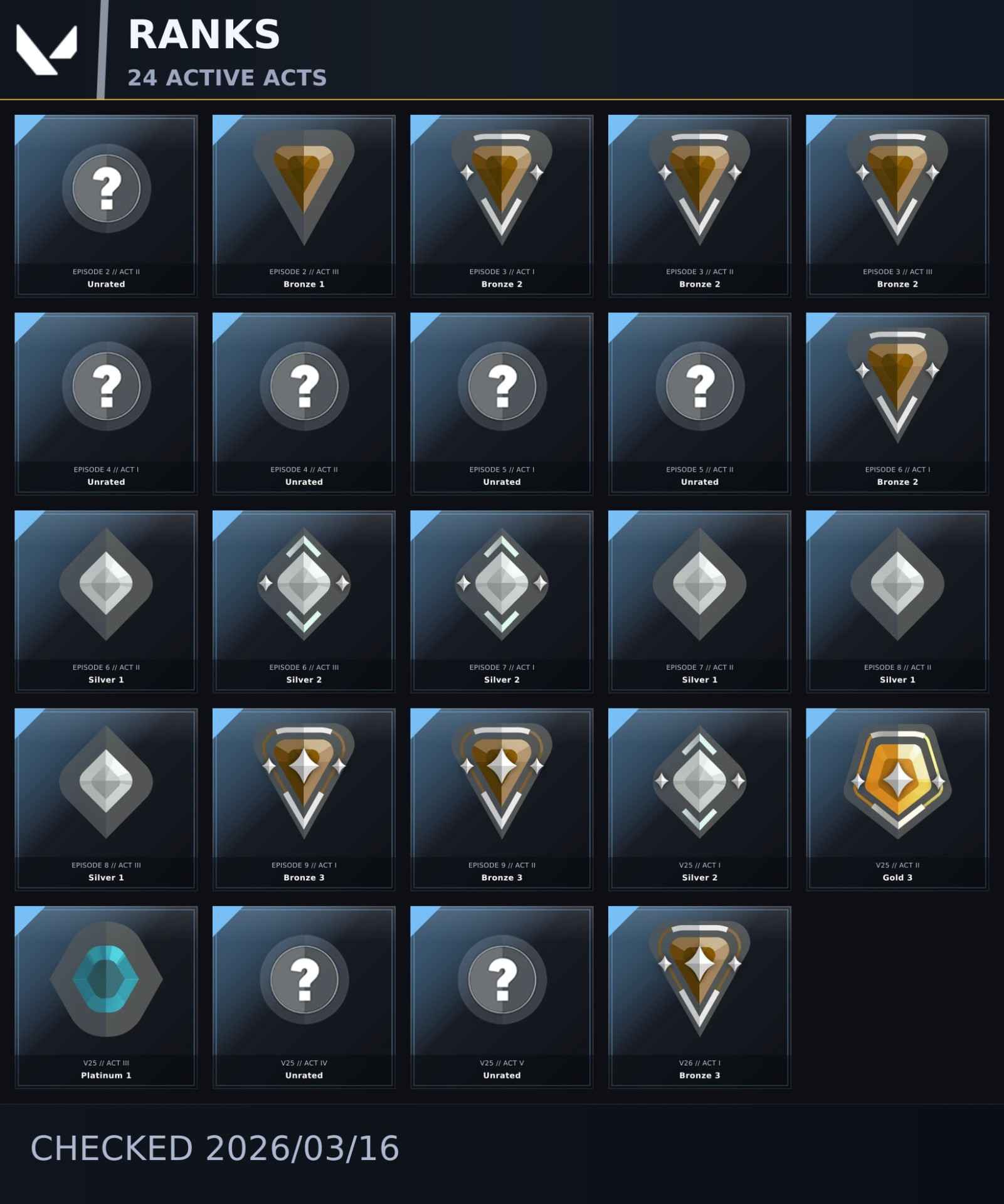Click the V25 Act V Unrated card
Screen dimensions: 1004x1204
[502, 997]
